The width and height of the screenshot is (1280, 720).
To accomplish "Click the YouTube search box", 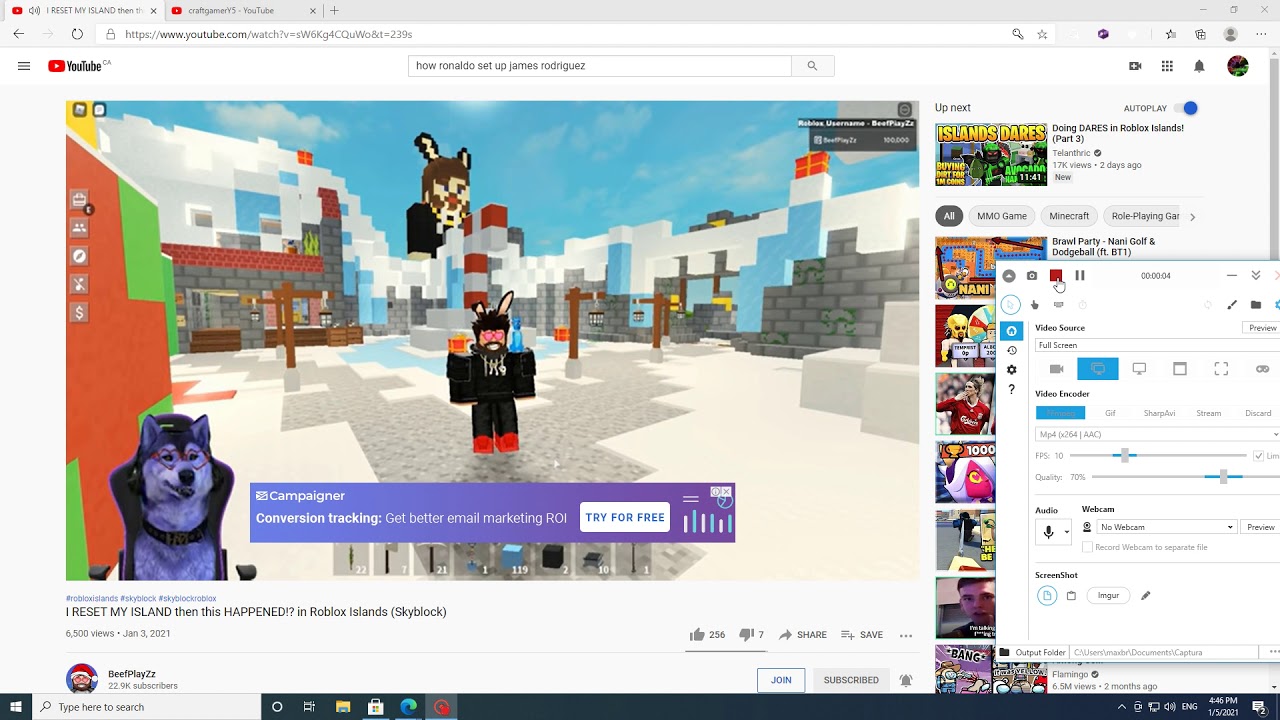I will pyautogui.click(x=600, y=66).
